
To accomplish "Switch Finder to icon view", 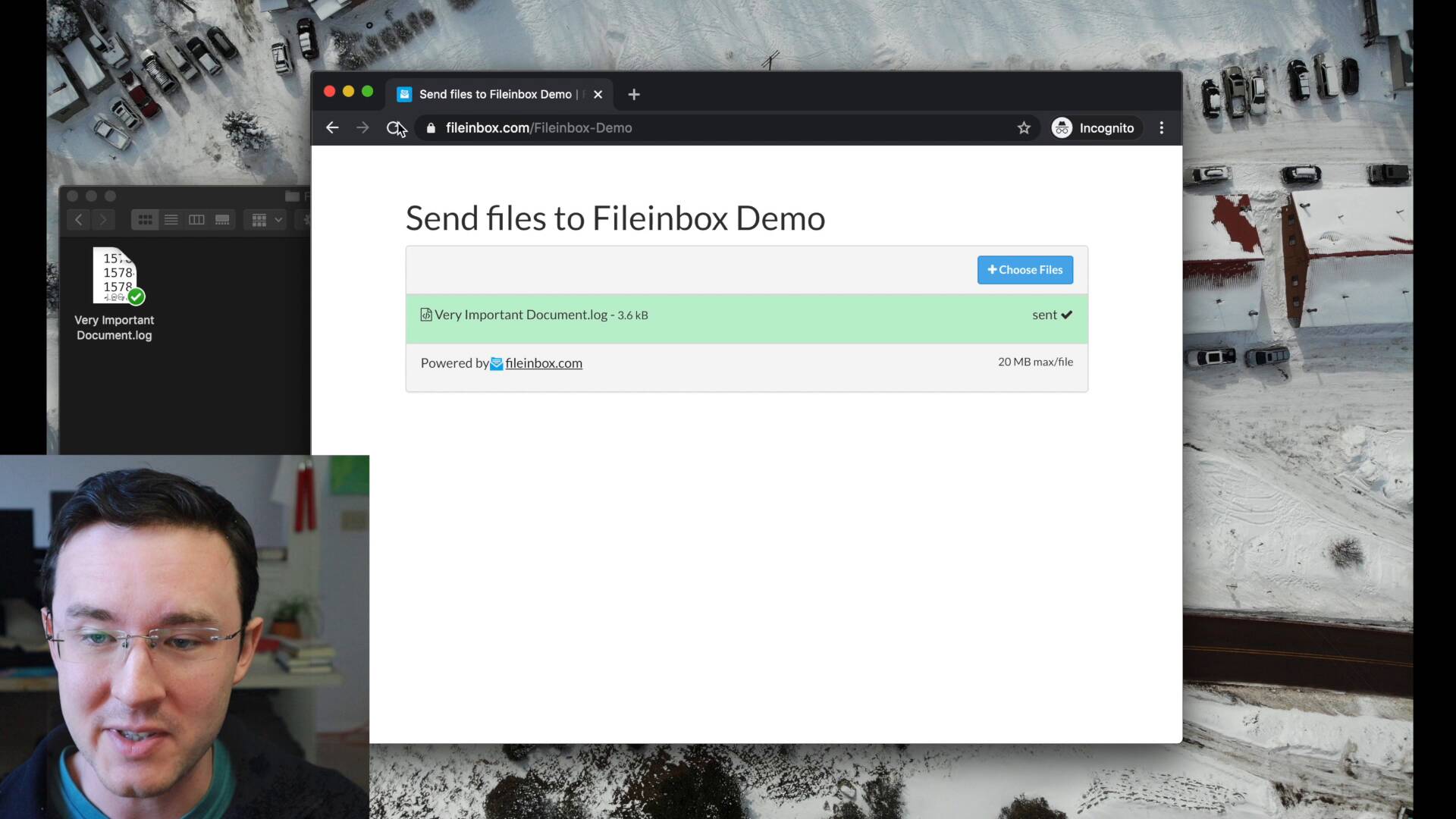I will (x=145, y=220).
